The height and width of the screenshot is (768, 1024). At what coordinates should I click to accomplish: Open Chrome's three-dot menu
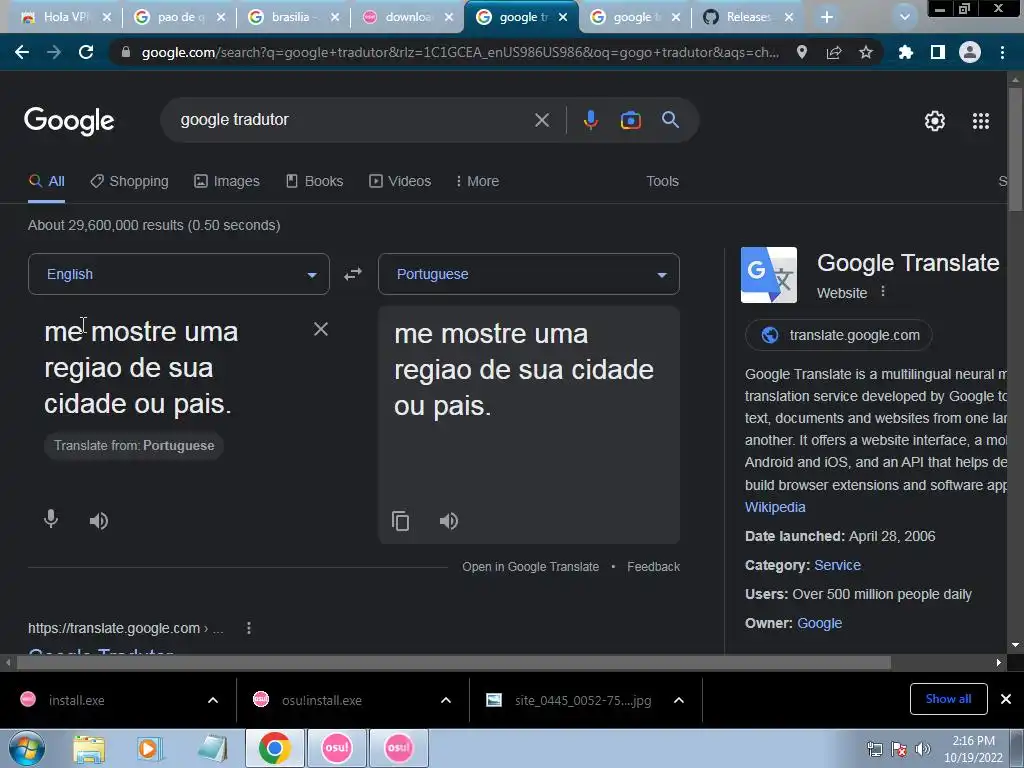click(1002, 52)
